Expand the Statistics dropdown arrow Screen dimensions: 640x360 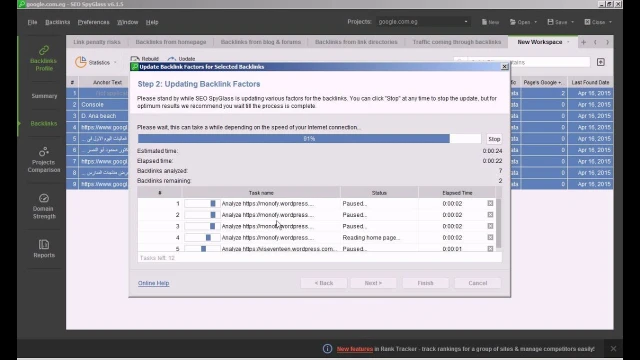(x=115, y=62)
